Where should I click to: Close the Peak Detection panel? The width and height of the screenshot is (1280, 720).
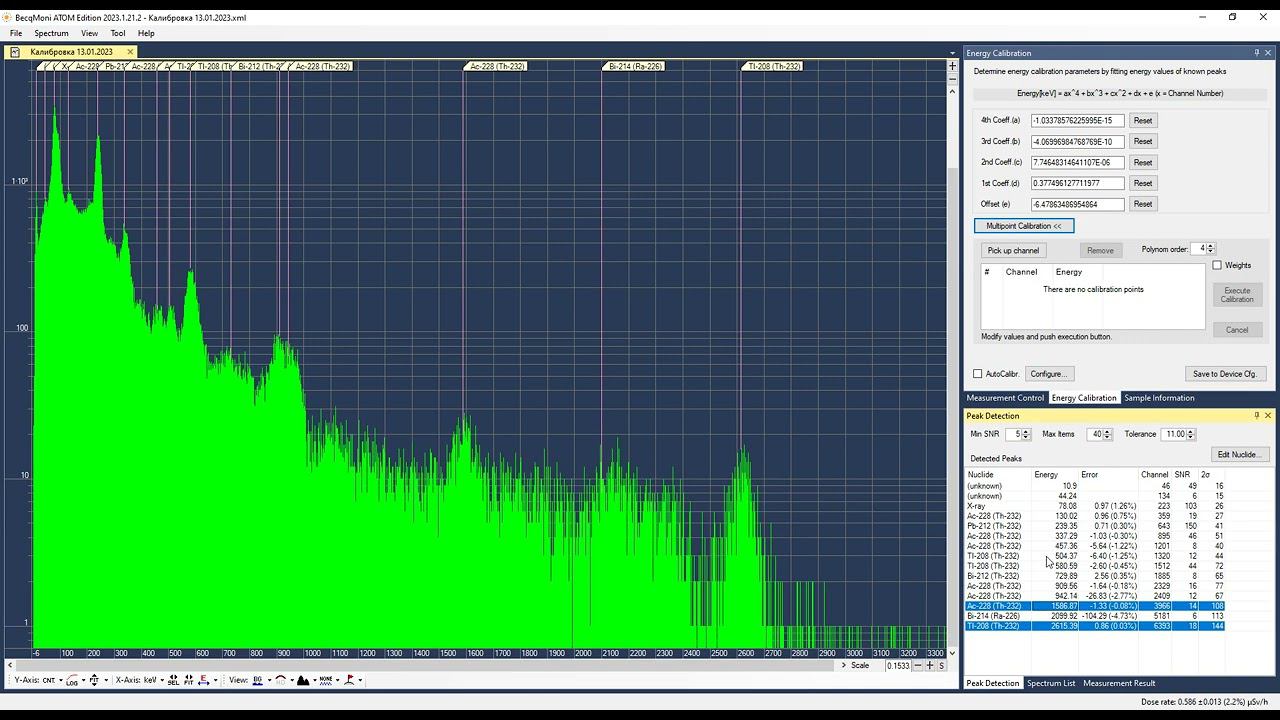point(1269,416)
